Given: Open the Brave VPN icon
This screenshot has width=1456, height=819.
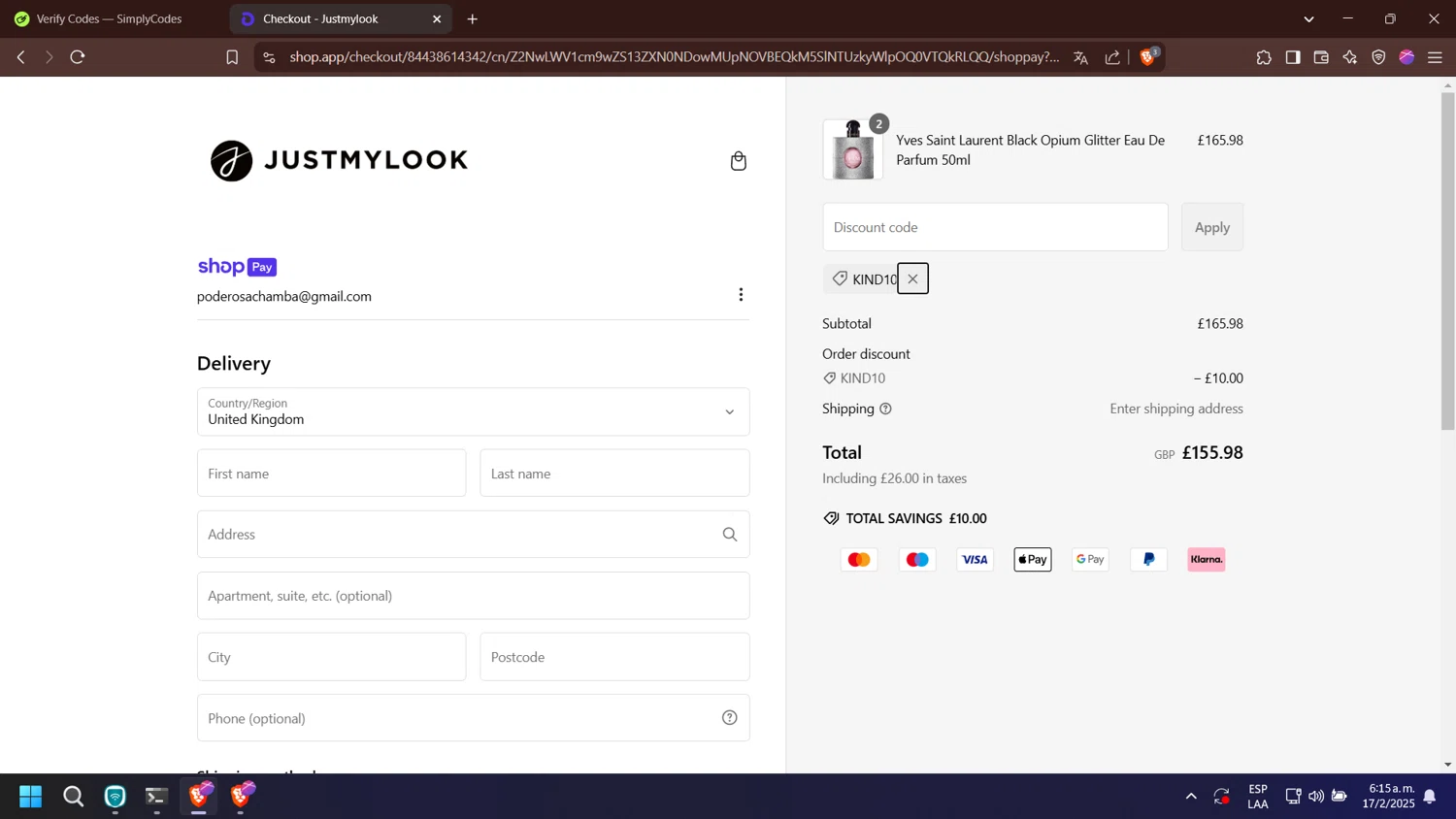Looking at the screenshot, I should (1378, 57).
